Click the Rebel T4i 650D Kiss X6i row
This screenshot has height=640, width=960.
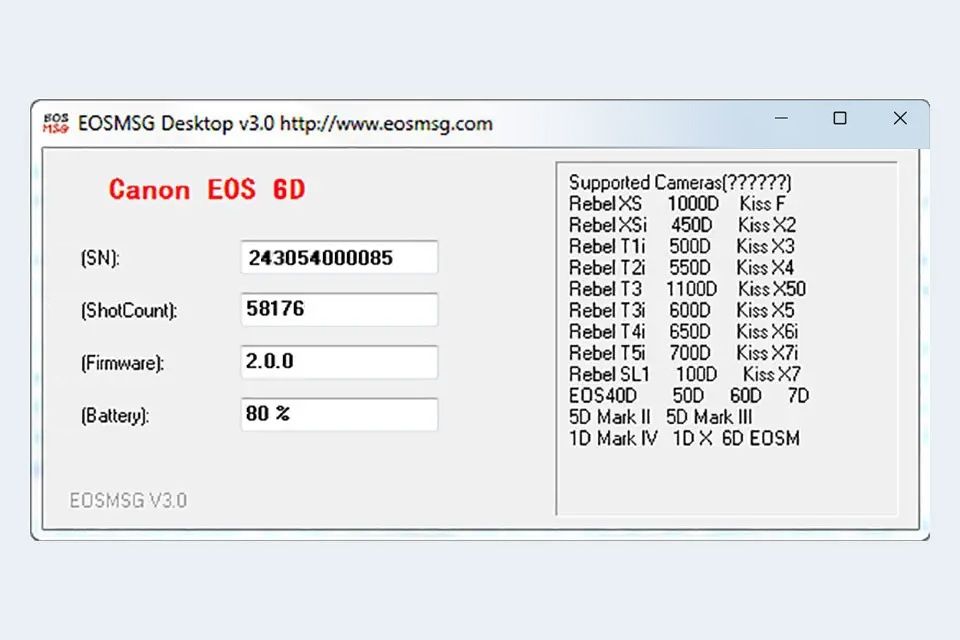[683, 331]
